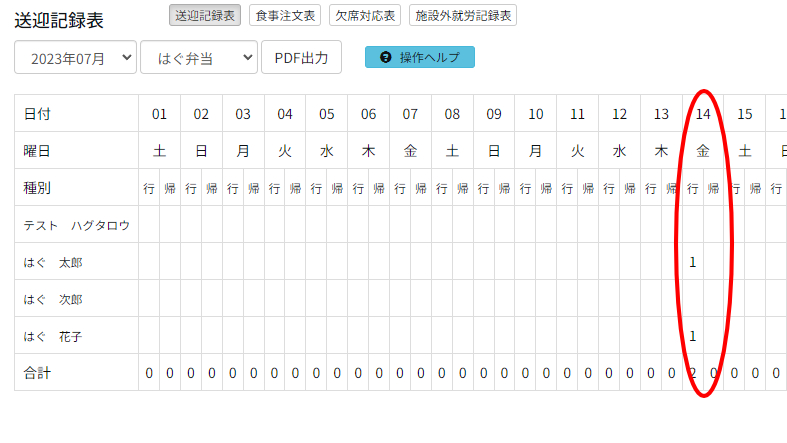
Task: Click the テスト ハグタロウ row name
Action: (x=77, y=225)
